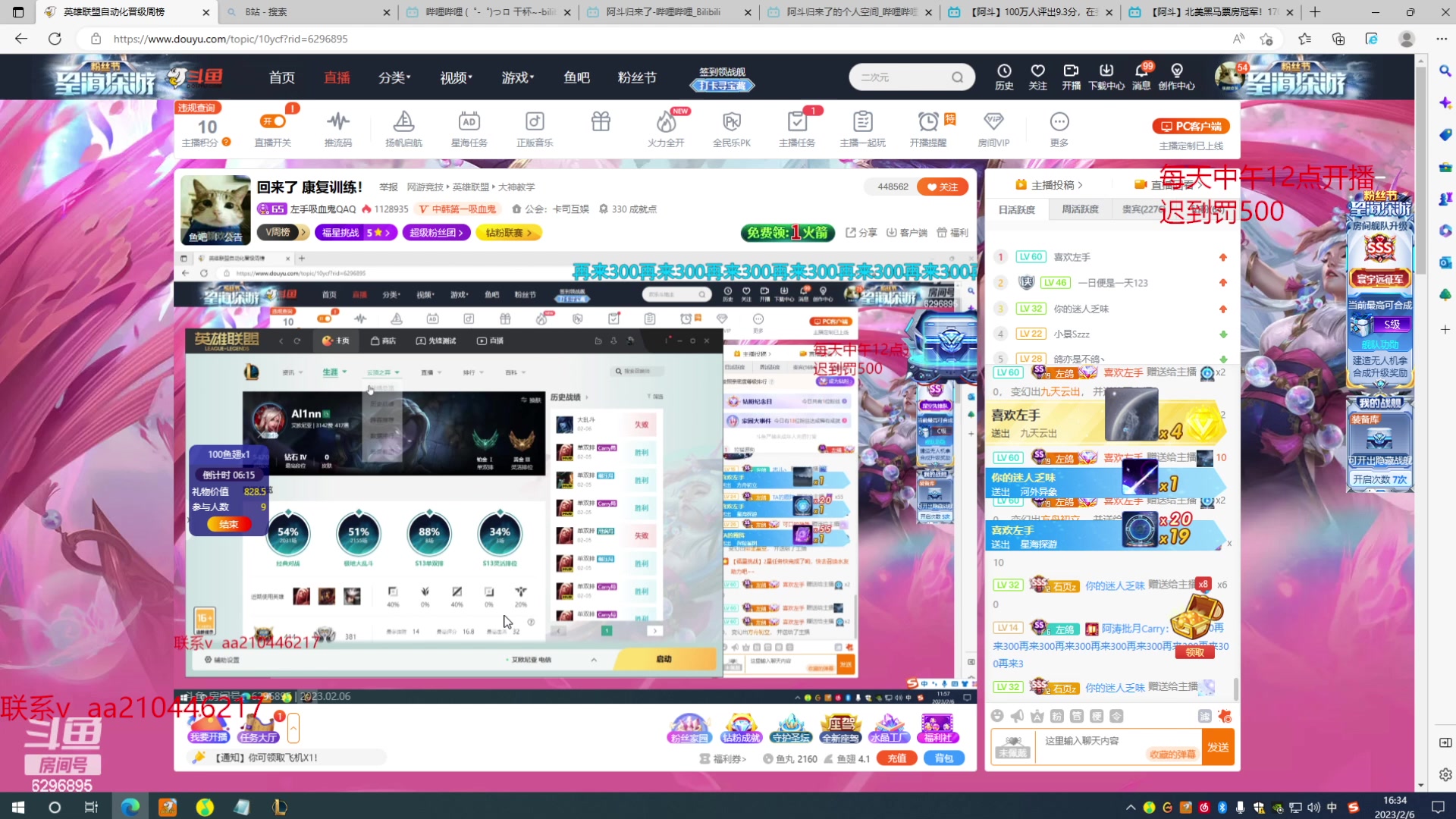The width and height of the screenshot is (1456, 819).
Task: Click the streamer cat avatar thumbnail
Action: (215, 210)
